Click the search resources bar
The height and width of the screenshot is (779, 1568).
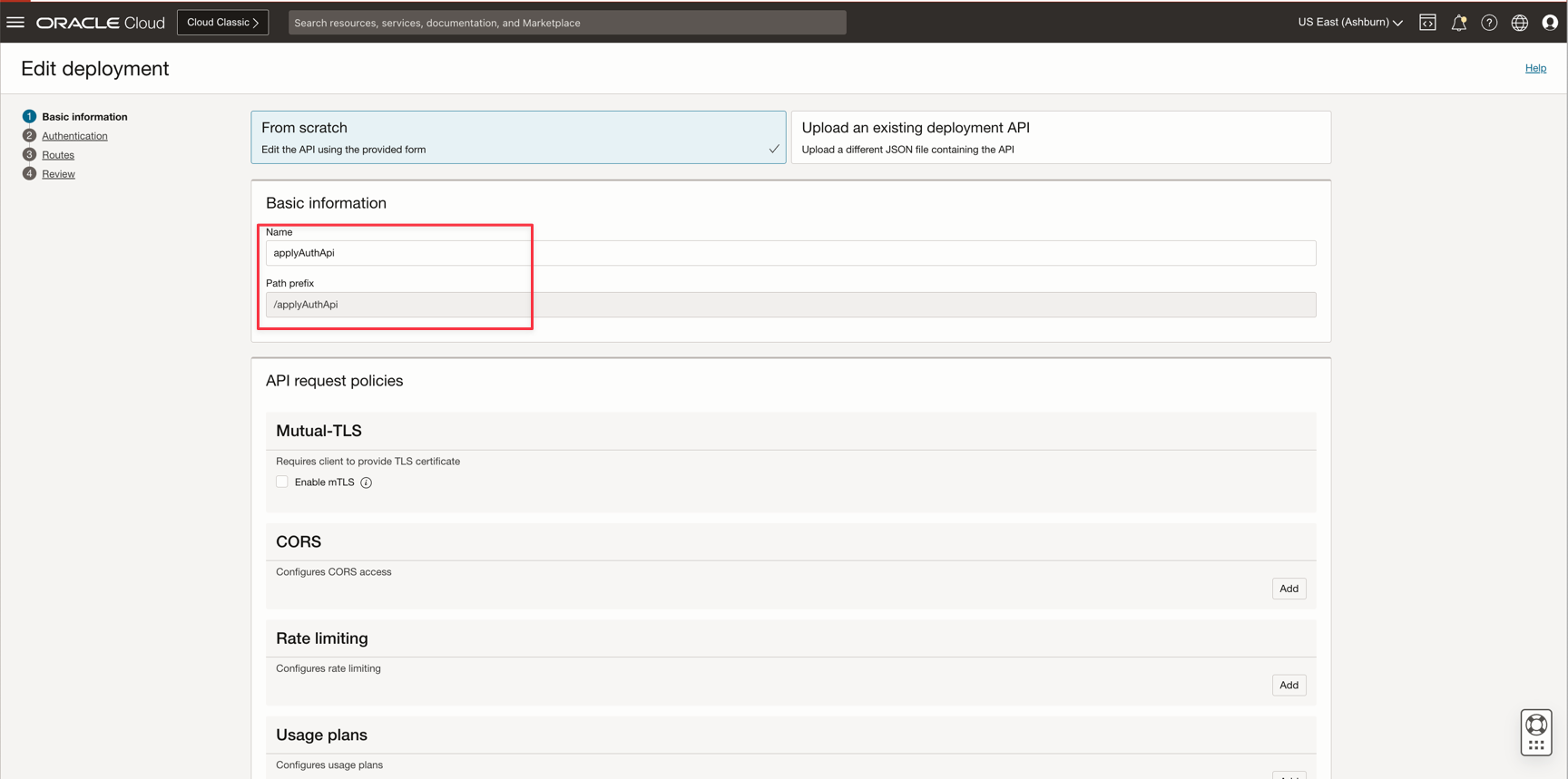(567, 23)
